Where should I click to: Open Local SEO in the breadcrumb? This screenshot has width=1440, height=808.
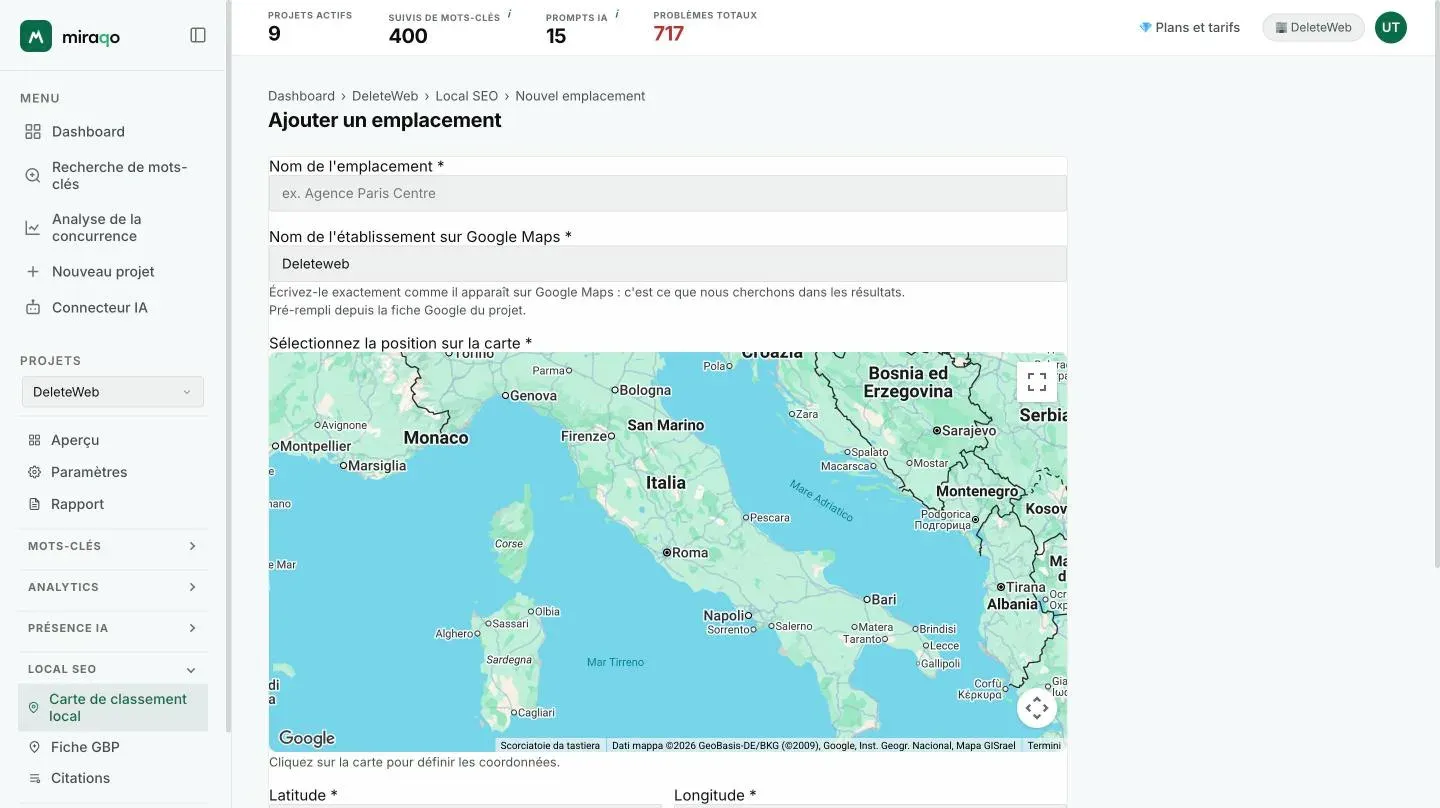[467, 96]
